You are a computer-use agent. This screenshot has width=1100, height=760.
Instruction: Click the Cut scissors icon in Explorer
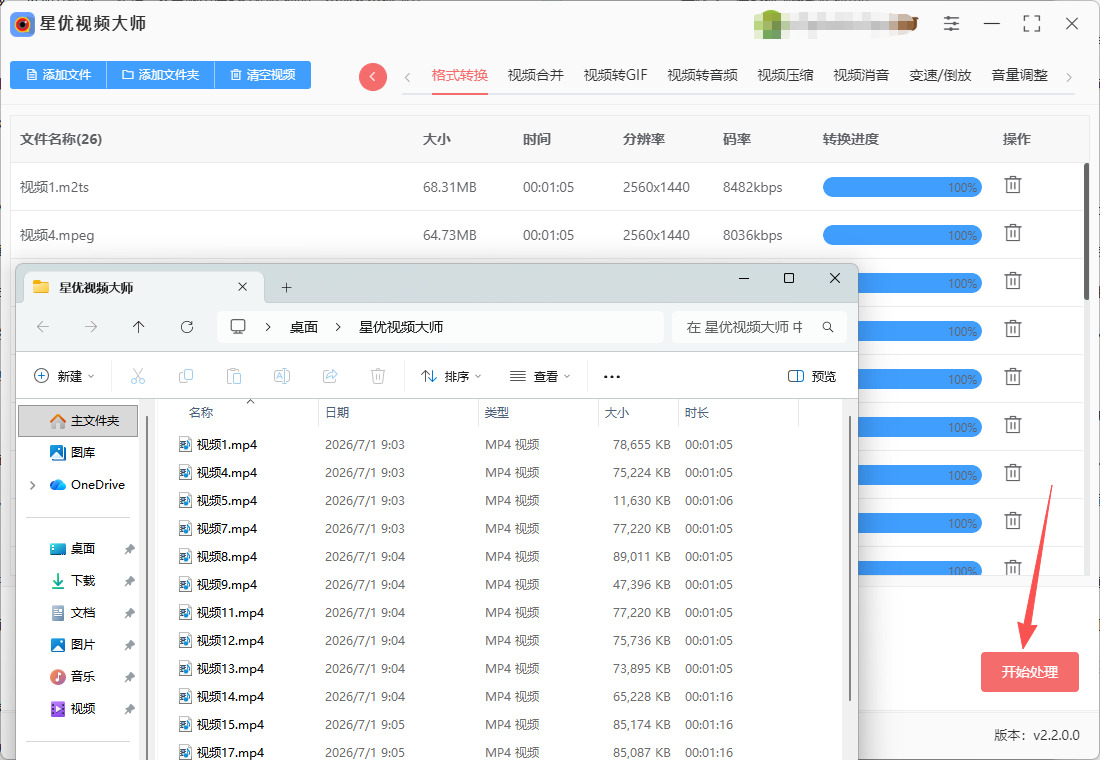pos(138,377)
